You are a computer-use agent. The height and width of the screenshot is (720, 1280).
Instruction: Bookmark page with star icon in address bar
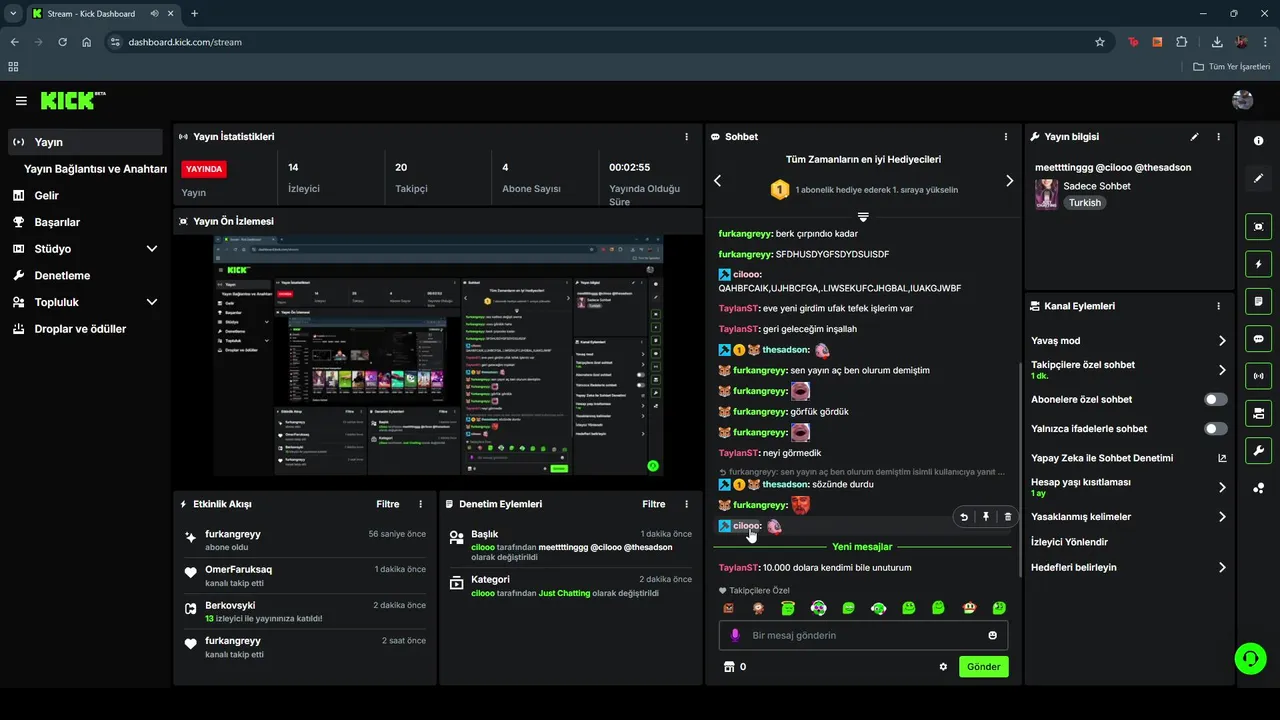(1100, 42)
